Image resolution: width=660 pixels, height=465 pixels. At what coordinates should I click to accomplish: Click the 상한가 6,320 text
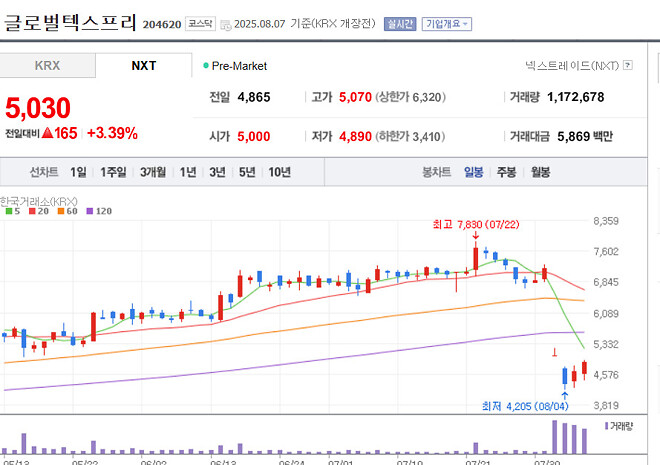pos(410,97)
